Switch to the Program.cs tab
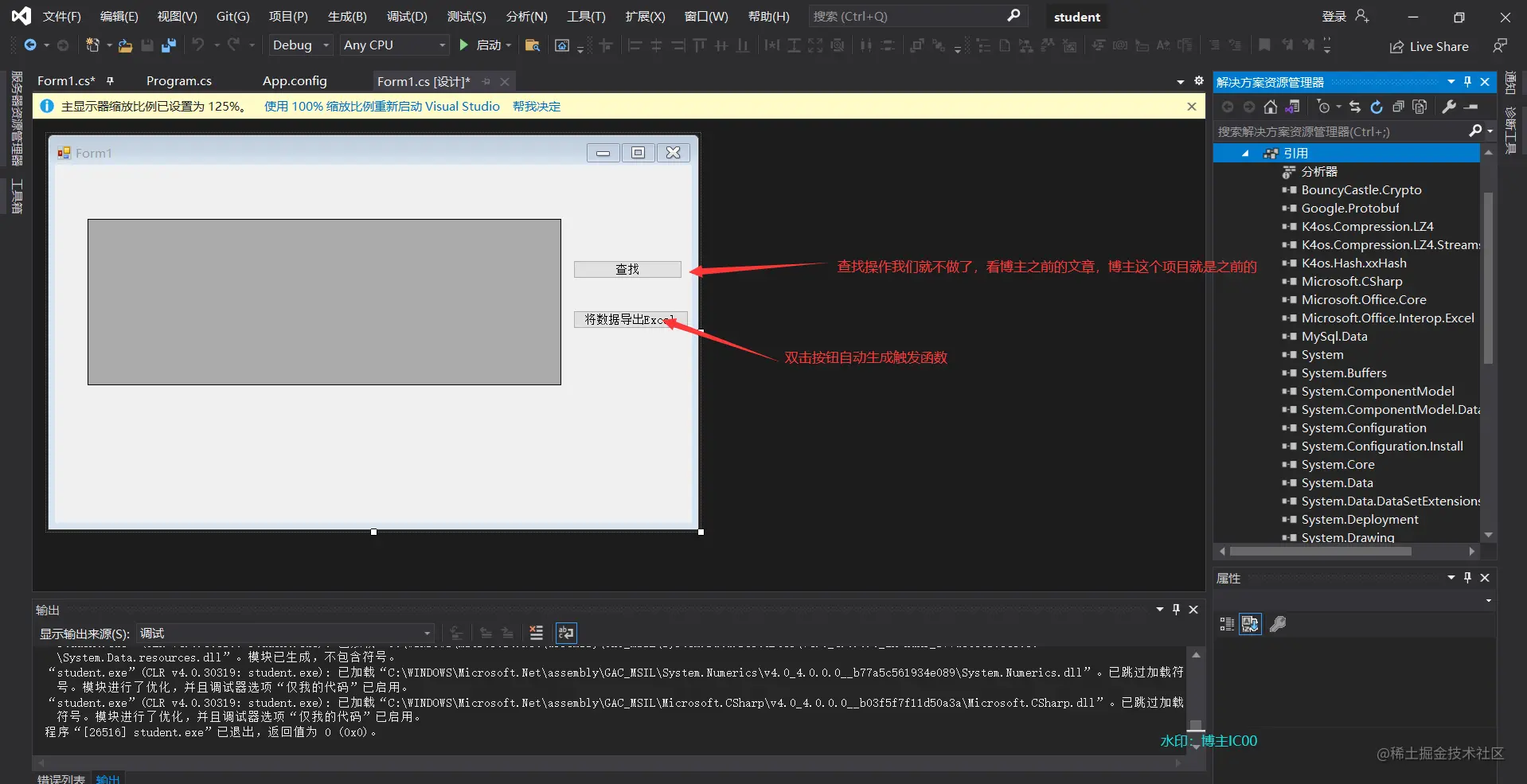 179,81
